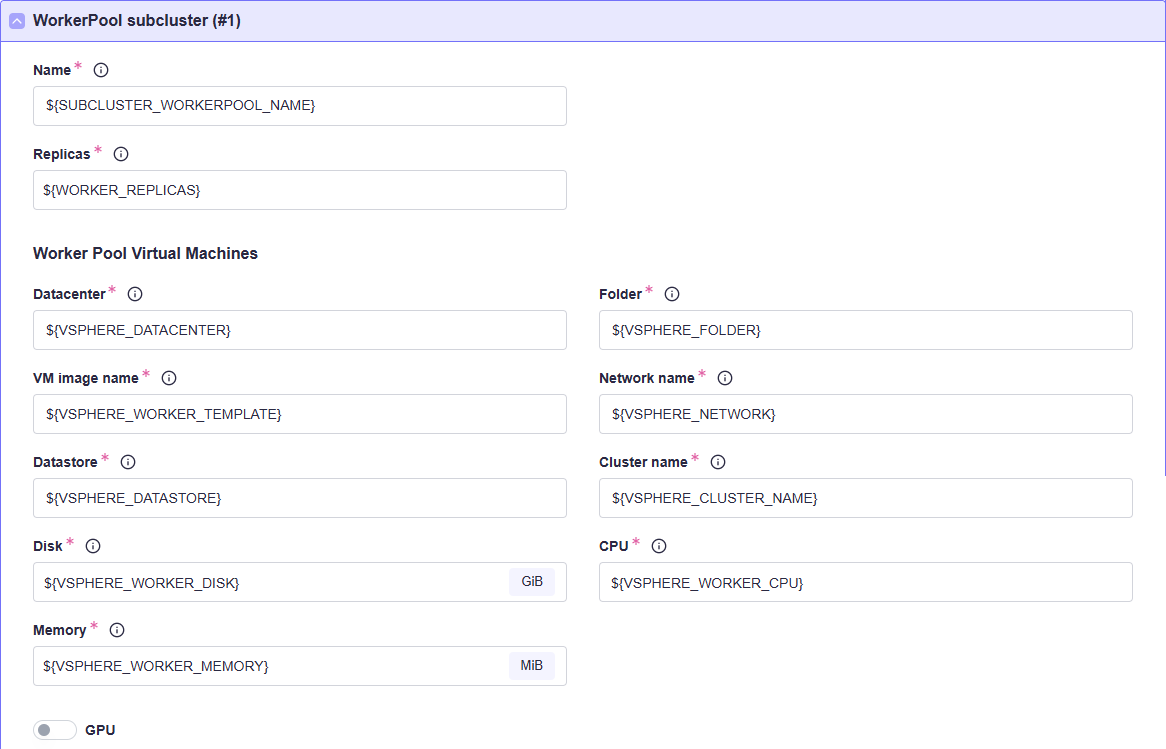The height and width of the screenshot is (749, 1166).
Task: Click the CPU info icon
Action: [x=659, y=546]
